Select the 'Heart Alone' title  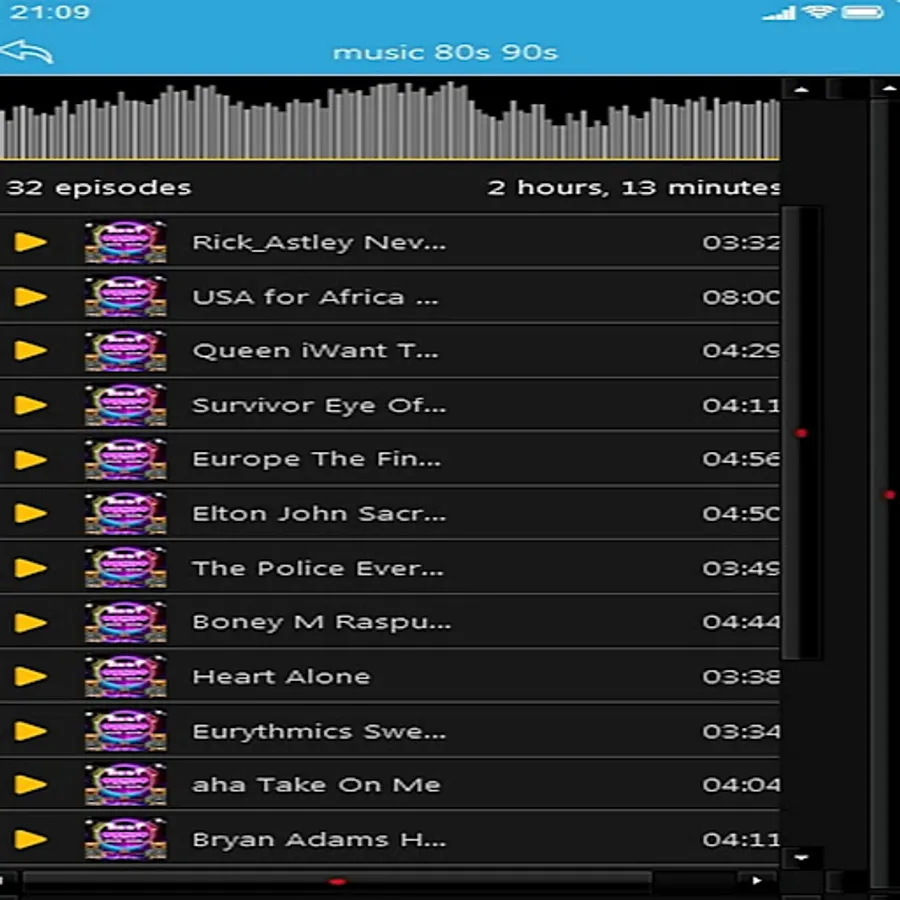click(x=281, y=677)
